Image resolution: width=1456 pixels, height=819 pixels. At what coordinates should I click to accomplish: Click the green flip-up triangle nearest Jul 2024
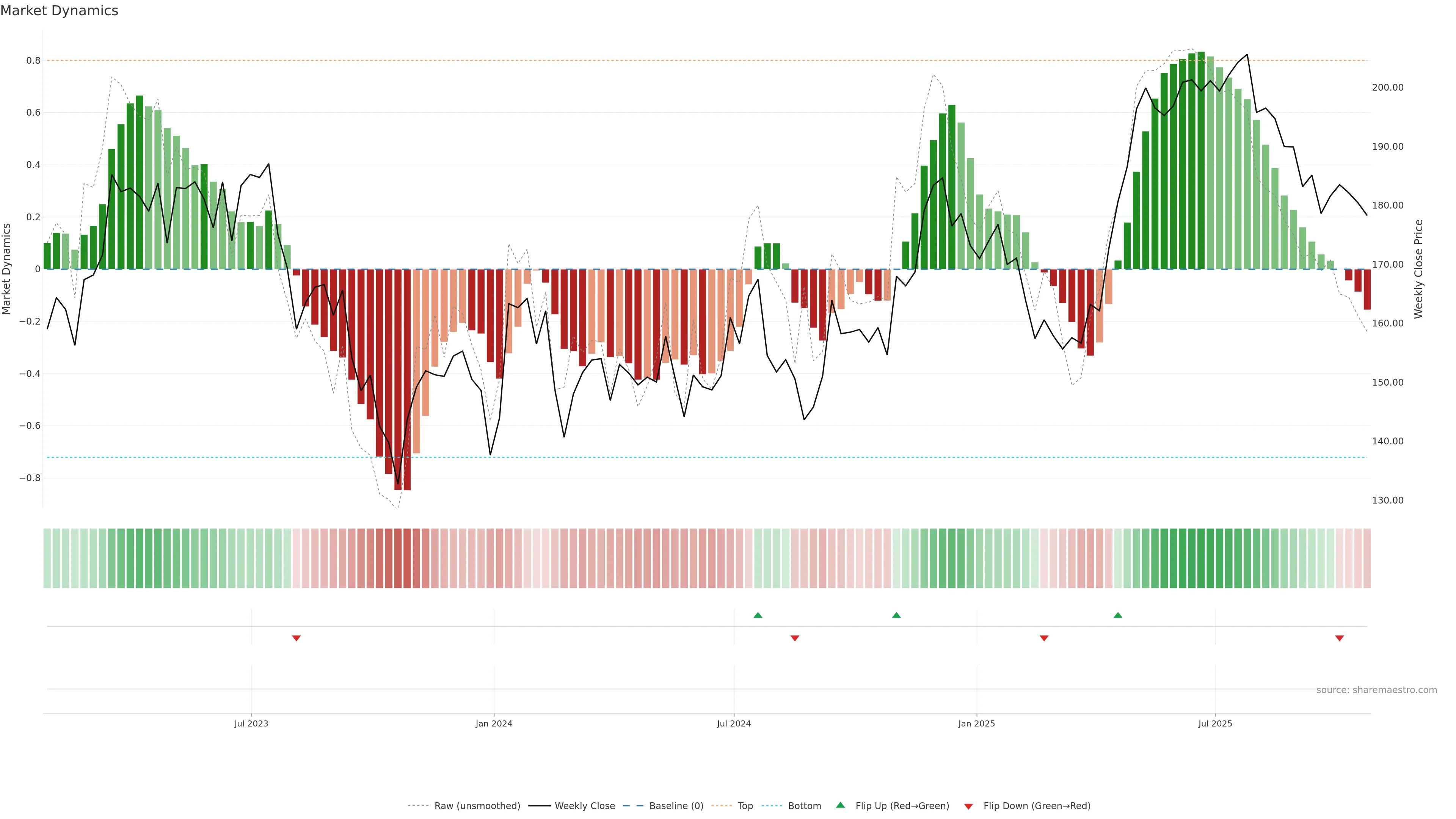click(x=758, y=615)
